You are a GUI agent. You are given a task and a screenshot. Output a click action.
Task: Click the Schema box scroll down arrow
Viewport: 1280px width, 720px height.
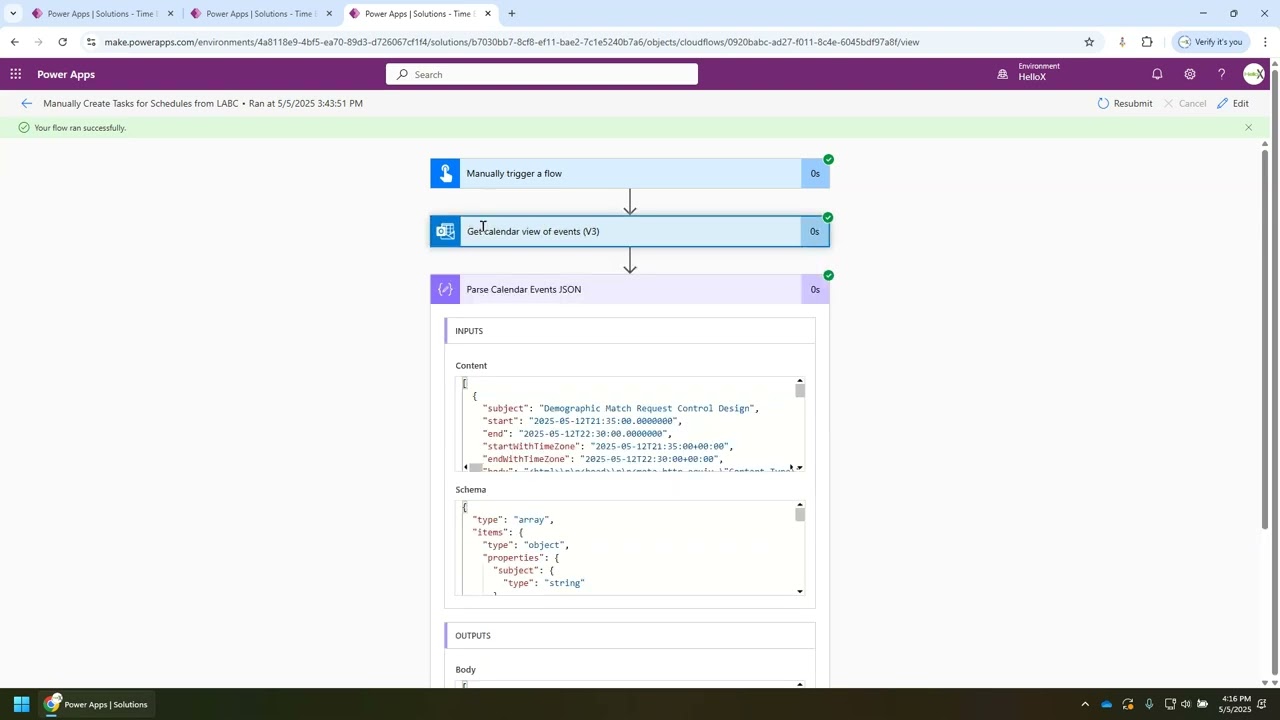point(799,591)
